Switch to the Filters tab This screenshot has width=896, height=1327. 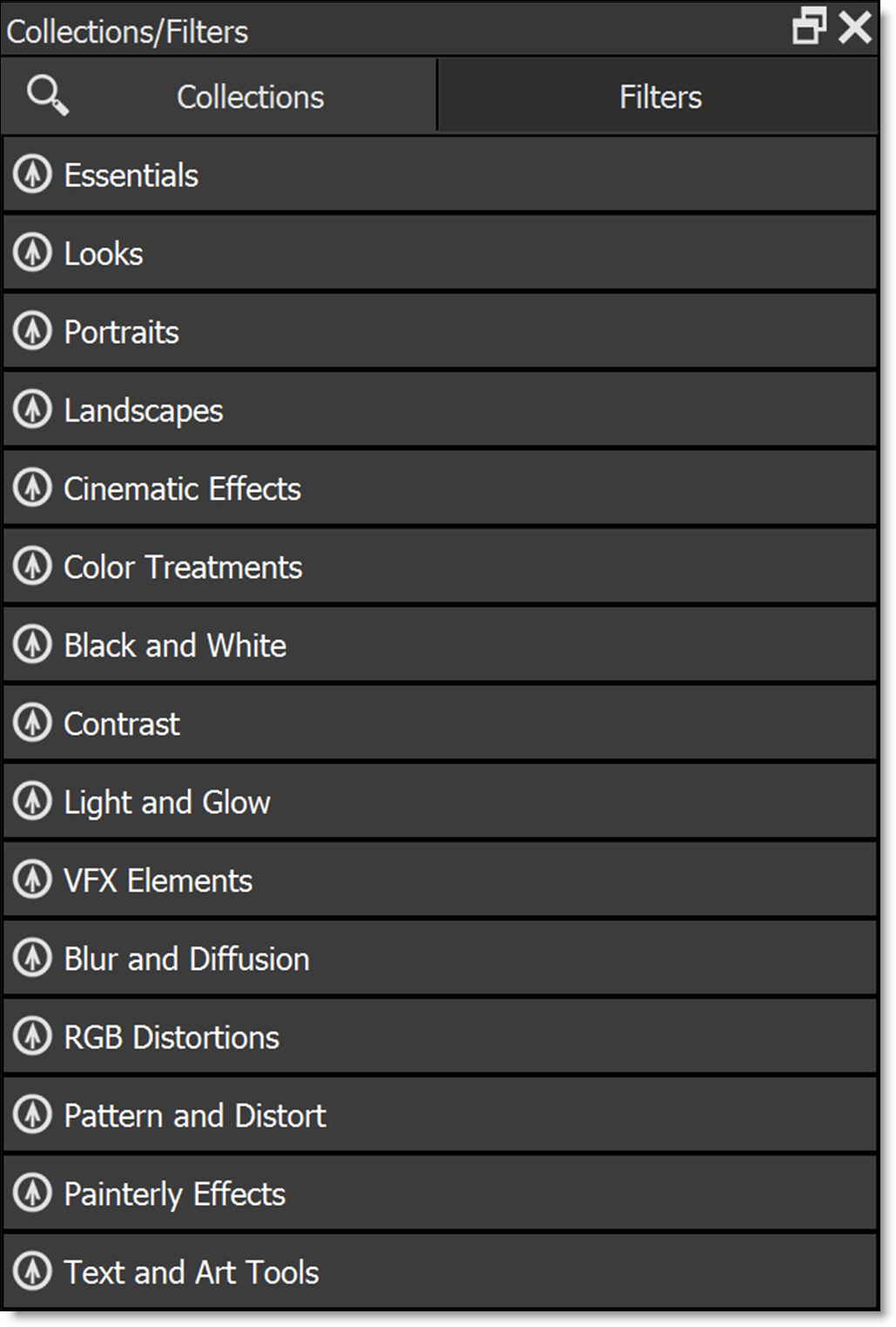tap(659, 97)
